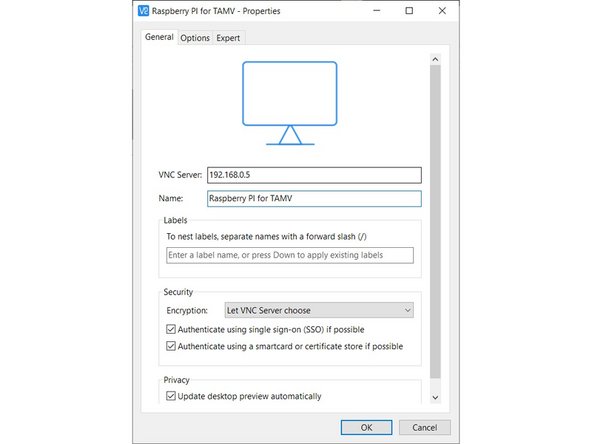Click the VNC Server address field

[314, 175]
